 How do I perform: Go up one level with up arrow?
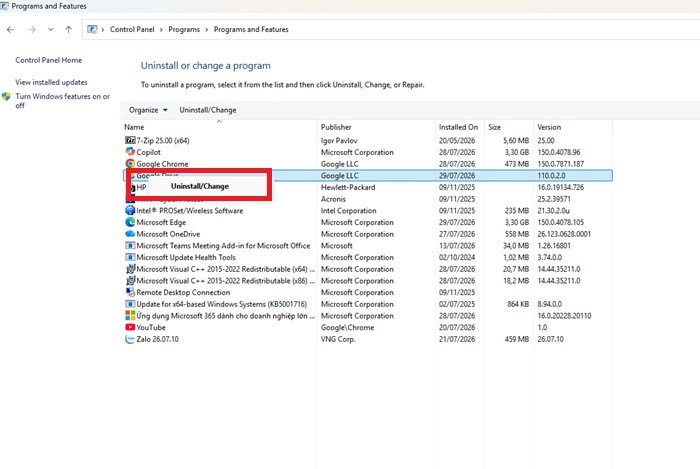[x=68, y=29]
